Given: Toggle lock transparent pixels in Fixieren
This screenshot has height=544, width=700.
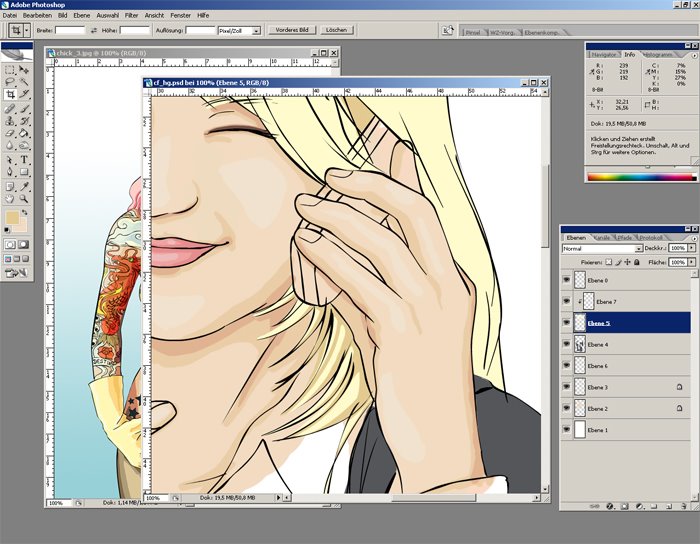Looking at the screenshot, I should point(608,262).
